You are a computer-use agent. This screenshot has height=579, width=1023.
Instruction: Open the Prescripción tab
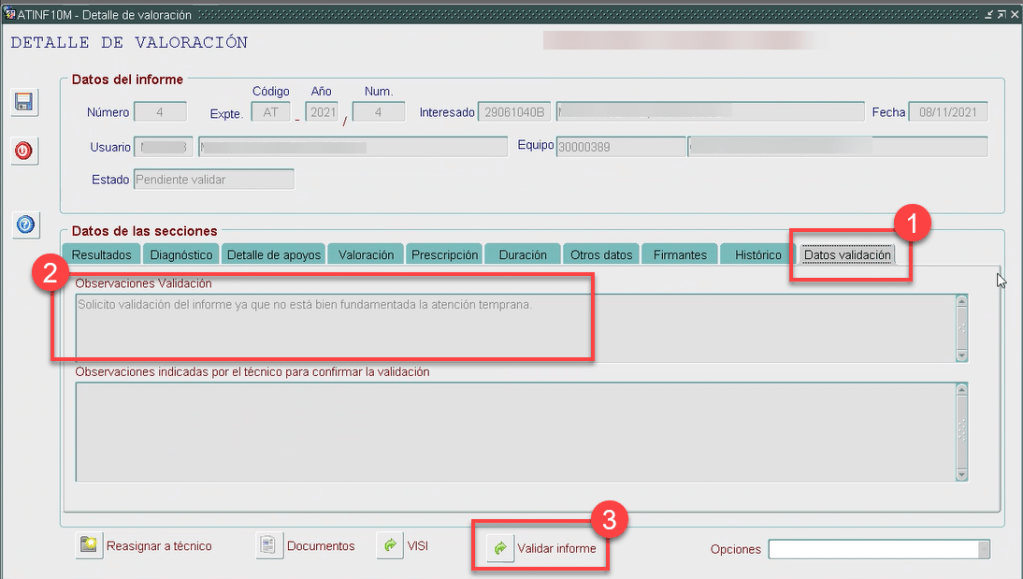[445, 255]
